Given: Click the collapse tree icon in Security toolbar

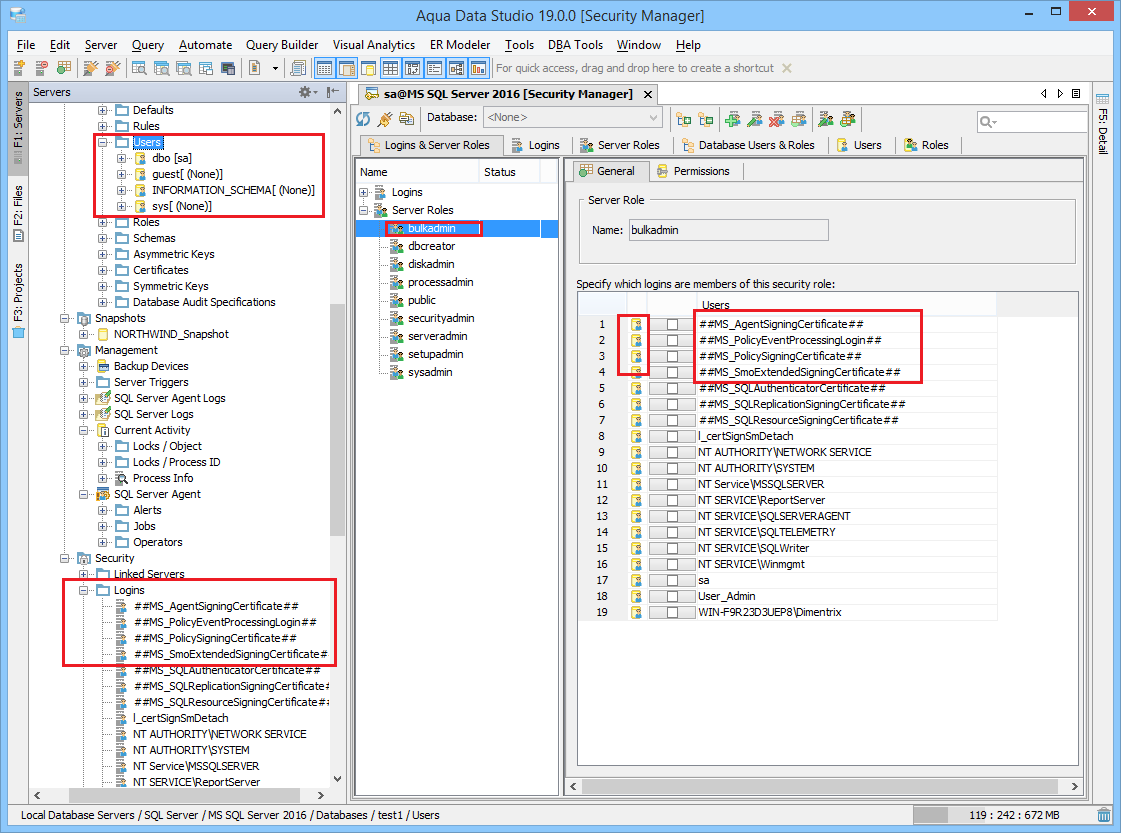Looking at the screenshot, I should point(706,119).
